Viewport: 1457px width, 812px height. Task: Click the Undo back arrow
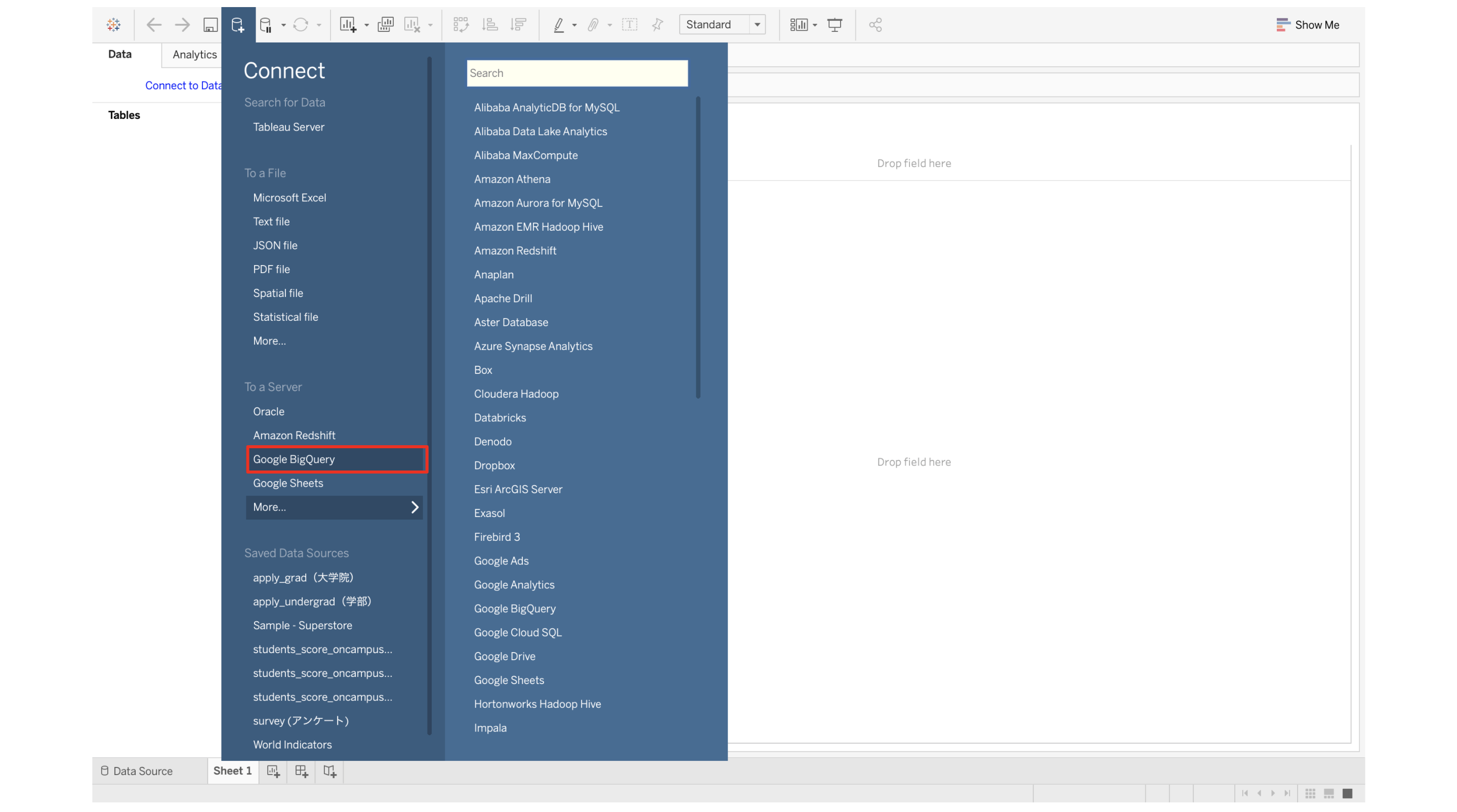pyautogui.click(x=154, y=24)
